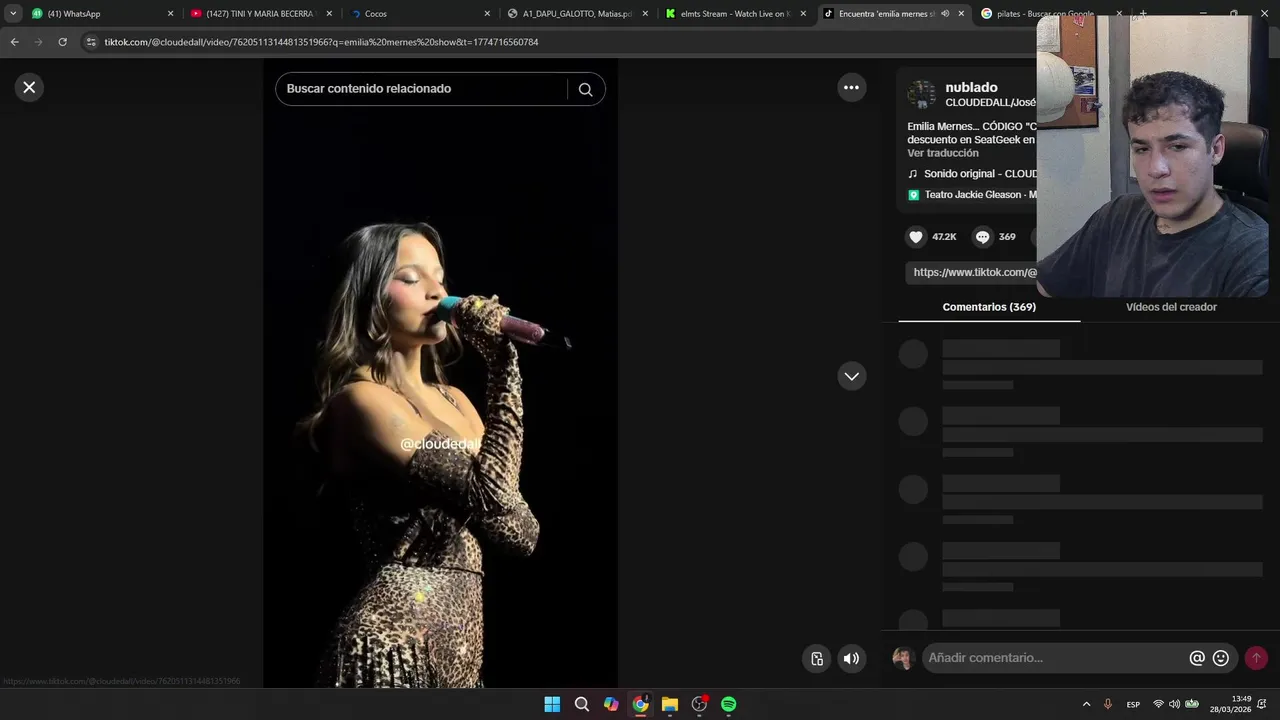Open the tab search dropdown arrow
The width and height of the screenshot is (1280, 720).
tap(13, 14)
